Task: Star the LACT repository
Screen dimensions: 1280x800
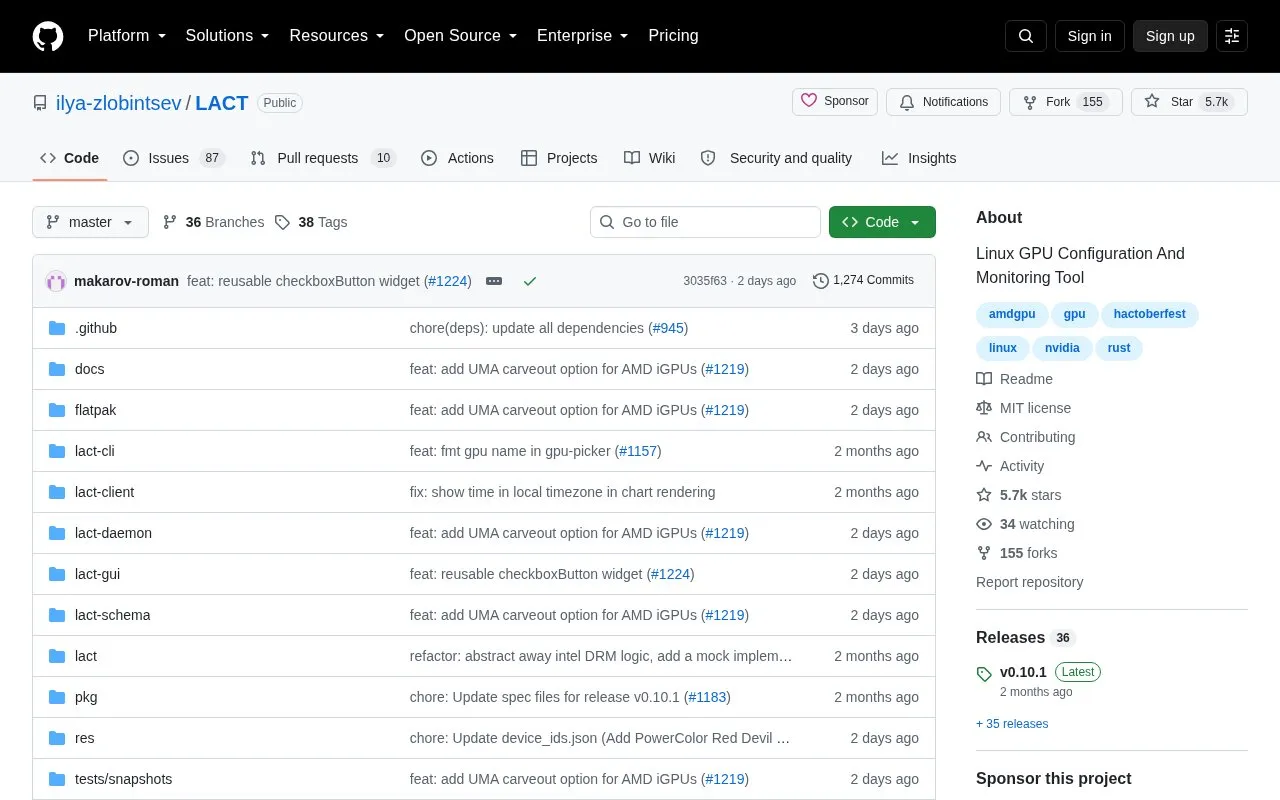Action: (x=1189, y=102)
